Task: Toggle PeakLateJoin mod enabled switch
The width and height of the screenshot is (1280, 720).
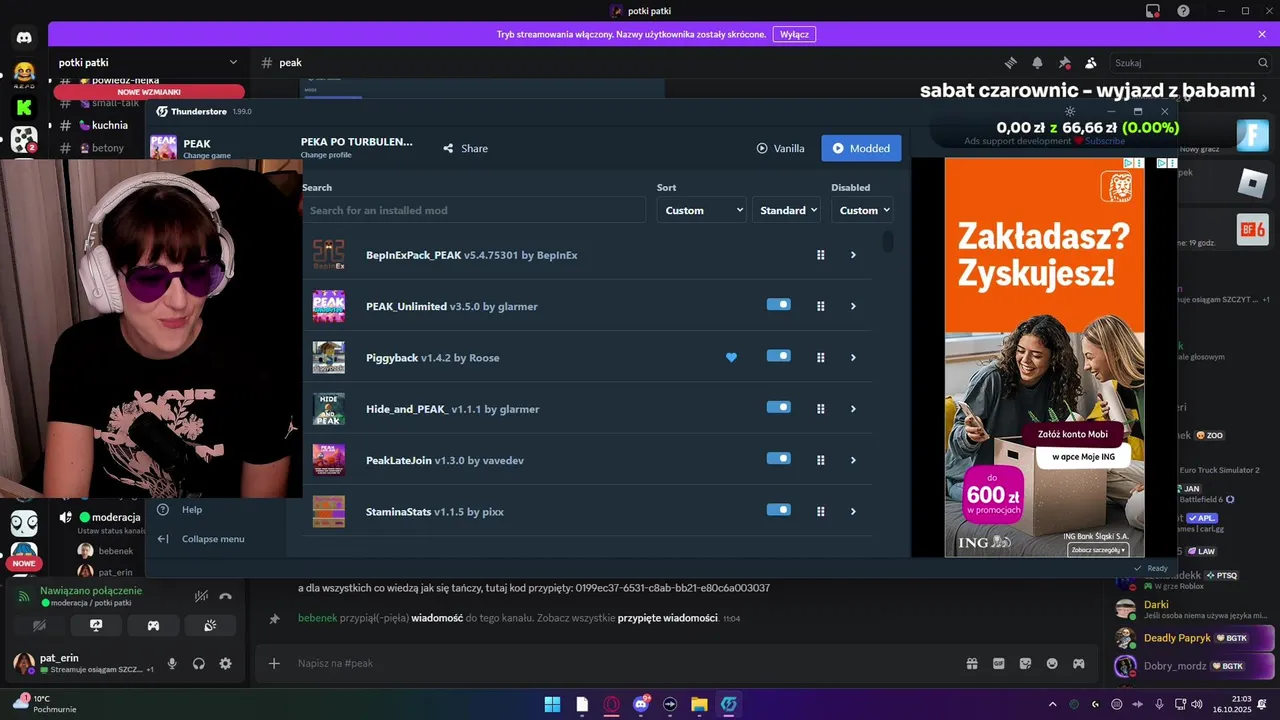Action: (778, 458)
